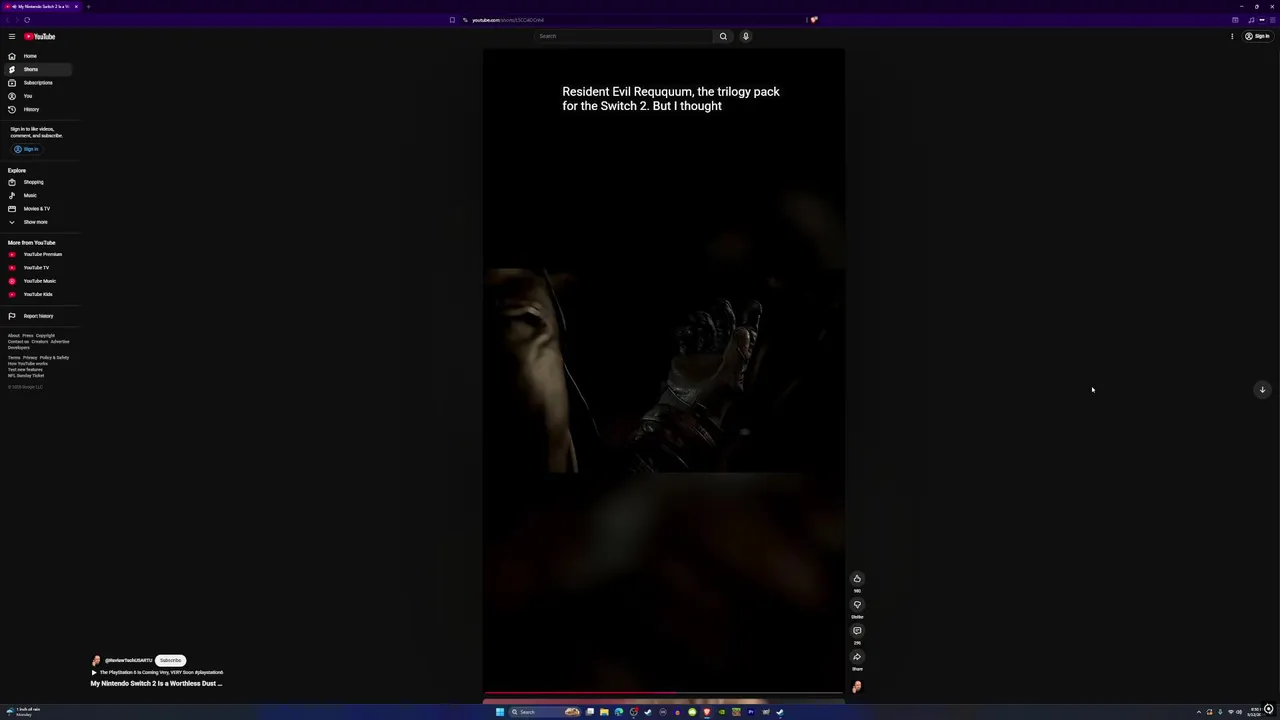Image resolution: width=1280 pixels, height=720 pixels.
Task: Open Windows Start menu
Action: (x=500, y=712)
